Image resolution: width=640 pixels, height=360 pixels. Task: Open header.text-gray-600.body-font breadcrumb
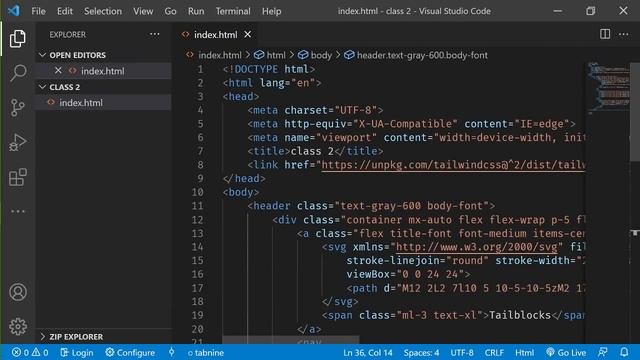pyautogui.click(x=416, y=55)
